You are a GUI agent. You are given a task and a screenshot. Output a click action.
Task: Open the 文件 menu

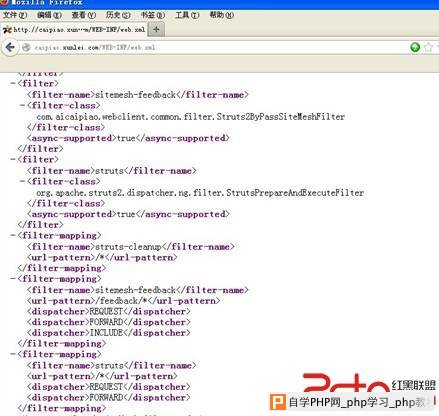15,15
